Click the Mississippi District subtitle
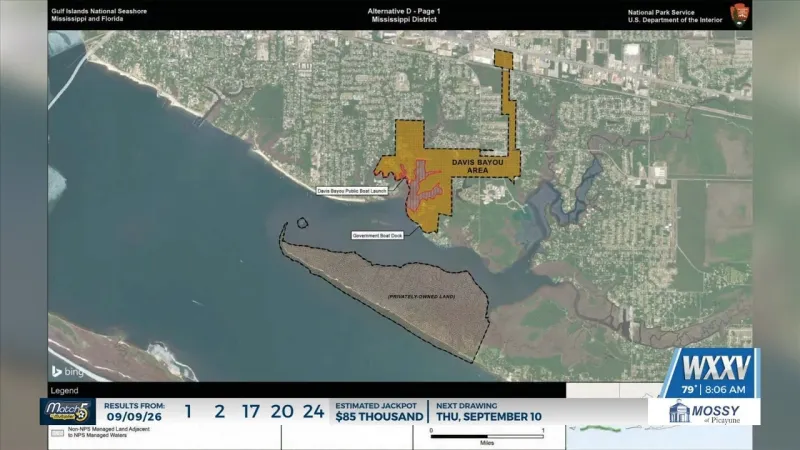This screenshot has height=450, width=800. click(404, 20)
